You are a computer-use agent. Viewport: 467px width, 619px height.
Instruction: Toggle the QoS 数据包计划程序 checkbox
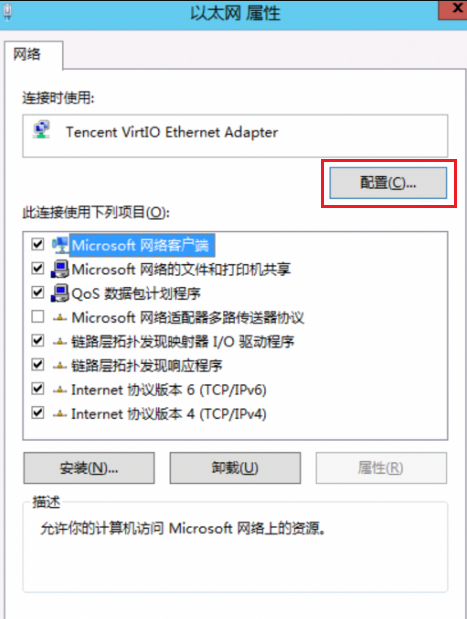tap(38, 293)
